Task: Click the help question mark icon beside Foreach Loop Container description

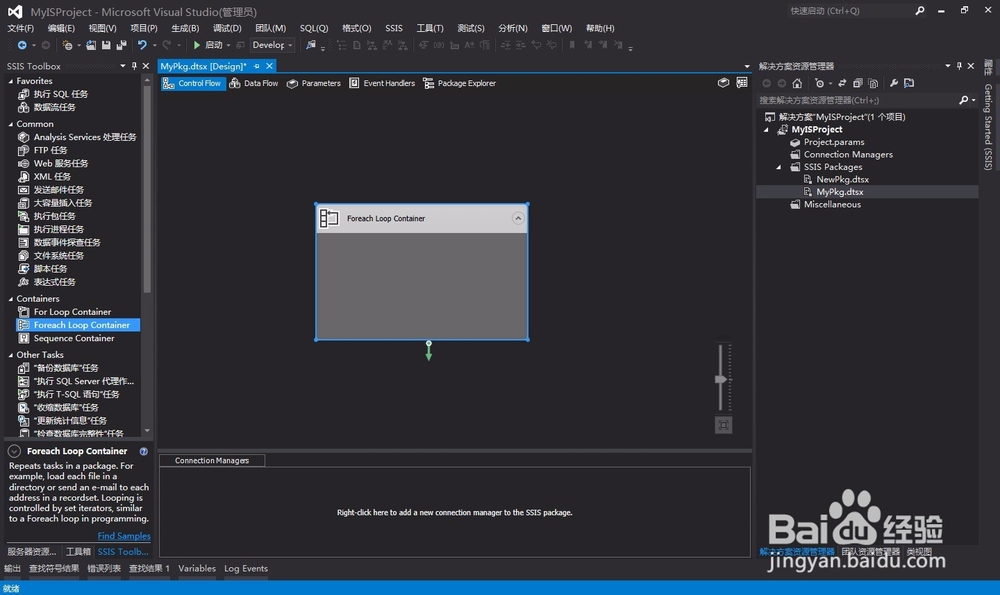Action: point(143,452)
